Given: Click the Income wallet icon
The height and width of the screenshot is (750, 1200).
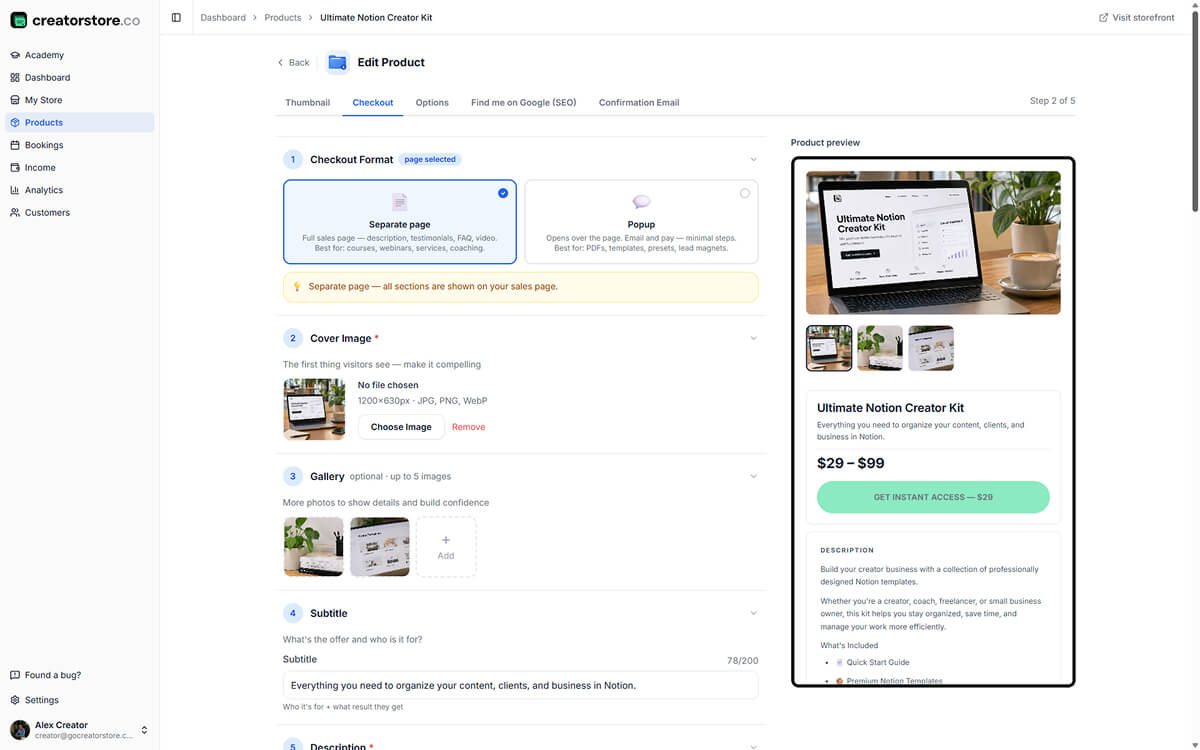Looking at the screenshot, I should pyautogui.click(x=15, y=167).
